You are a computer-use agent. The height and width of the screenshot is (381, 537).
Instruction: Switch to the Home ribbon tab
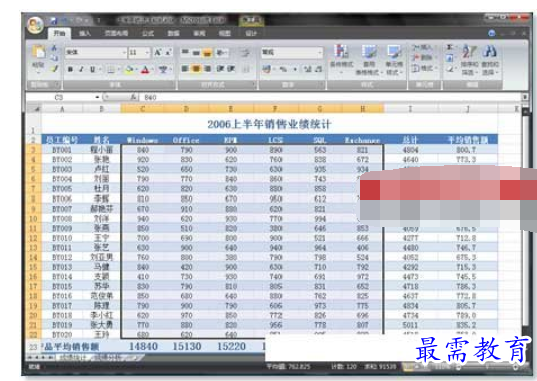pyautogui.click(x=59, y=33)
